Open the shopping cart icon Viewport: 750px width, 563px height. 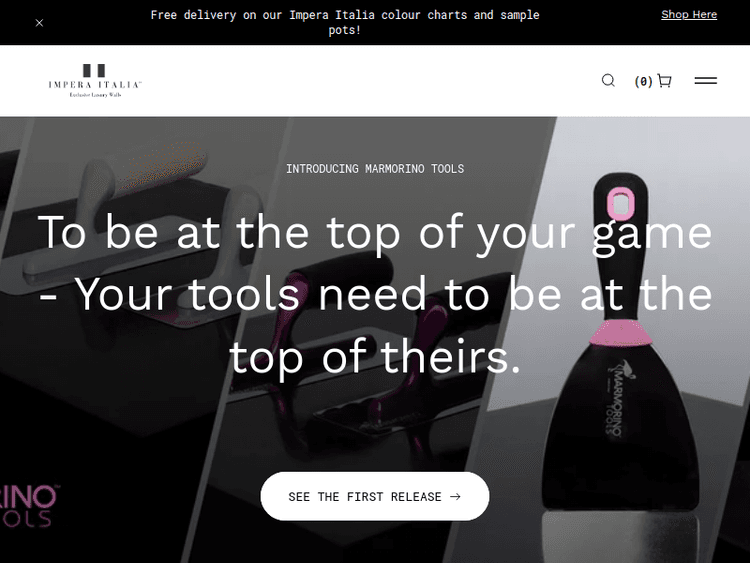point(664,80)
